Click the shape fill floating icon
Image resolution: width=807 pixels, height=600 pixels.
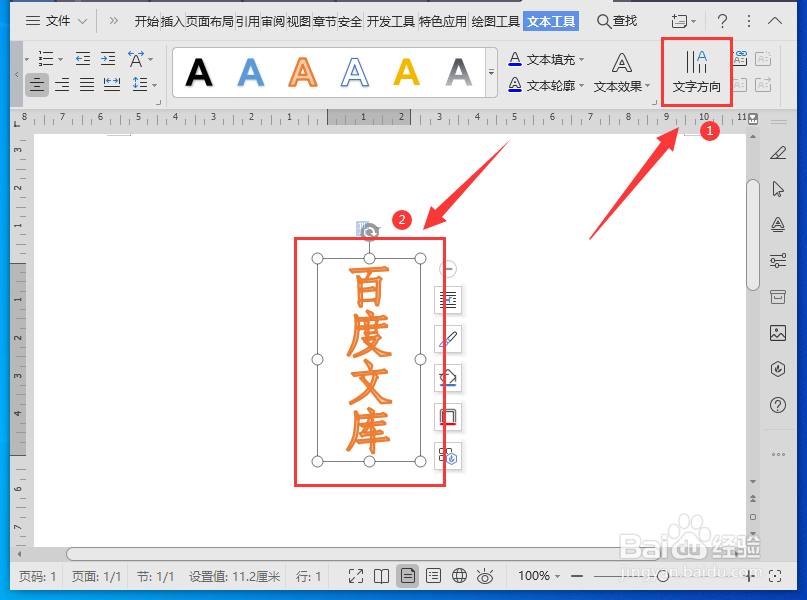[448, 378]
